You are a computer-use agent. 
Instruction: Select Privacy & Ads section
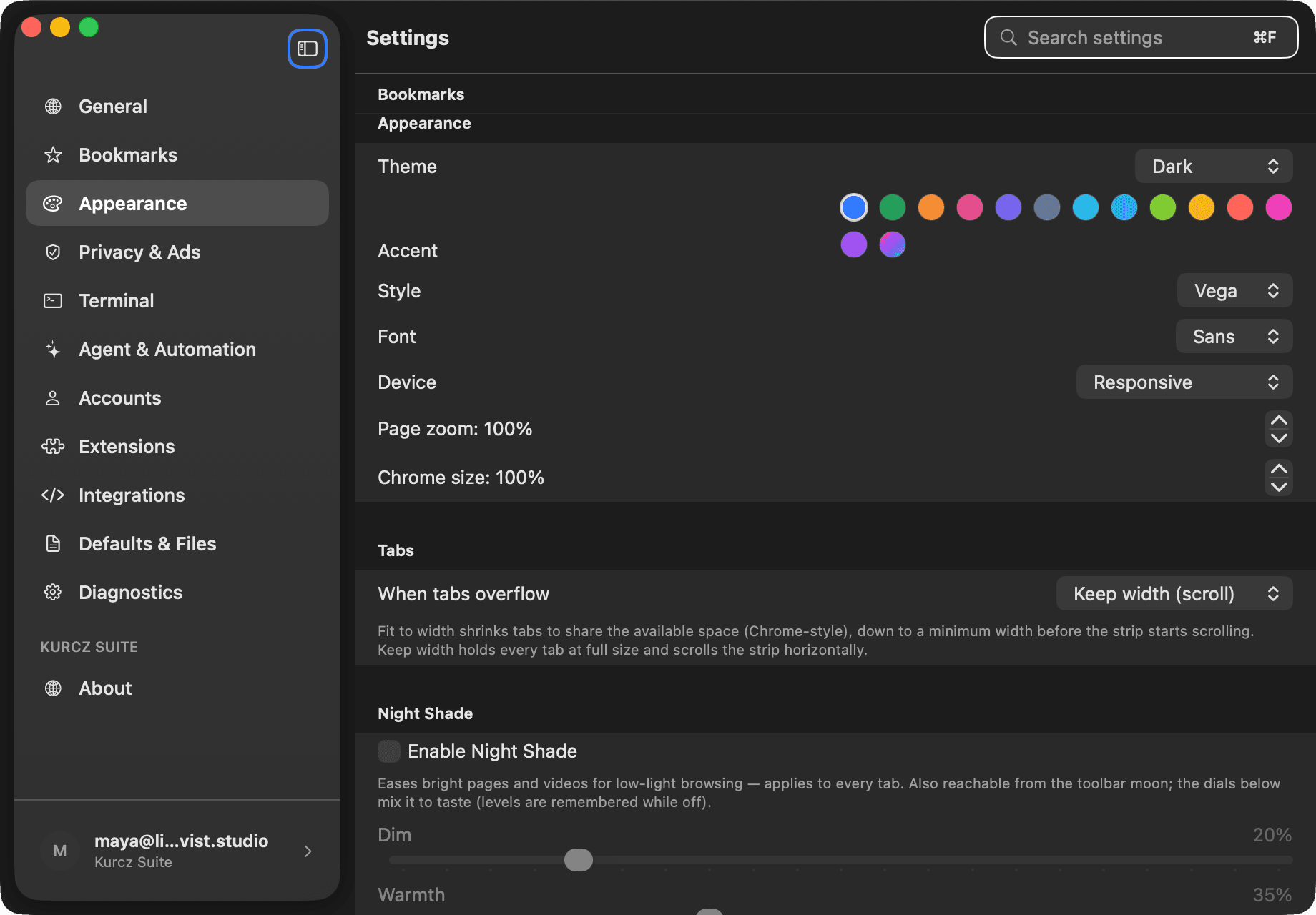point(177,252)
